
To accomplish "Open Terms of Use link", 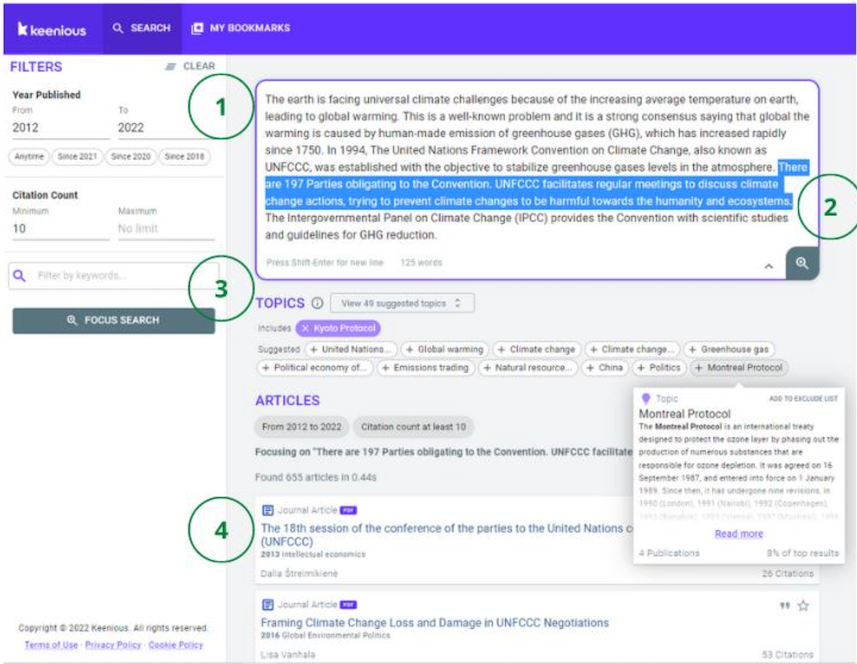I will coord(51,645).
